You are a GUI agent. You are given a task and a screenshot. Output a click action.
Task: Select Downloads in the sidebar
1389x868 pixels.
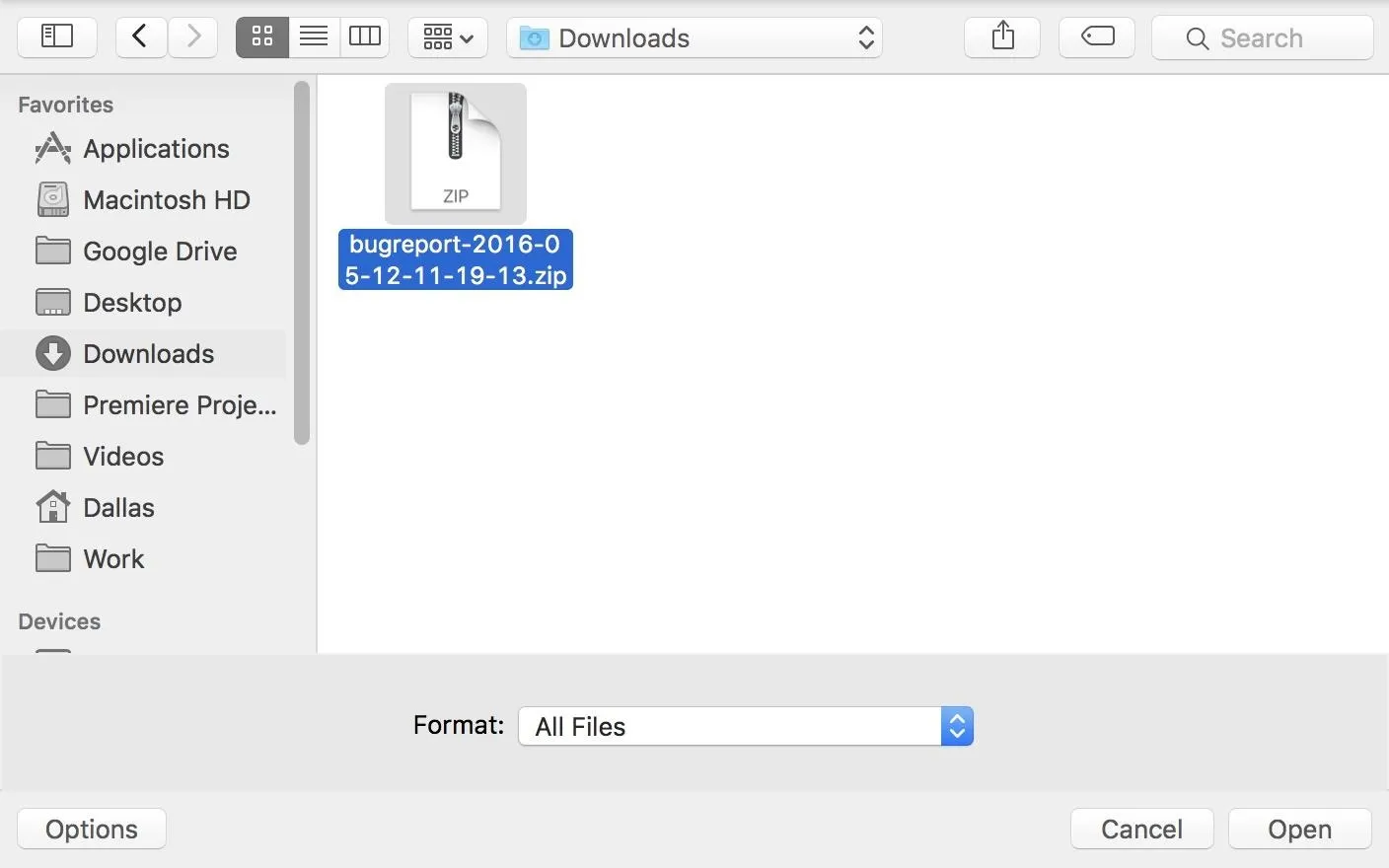[144, 354]
